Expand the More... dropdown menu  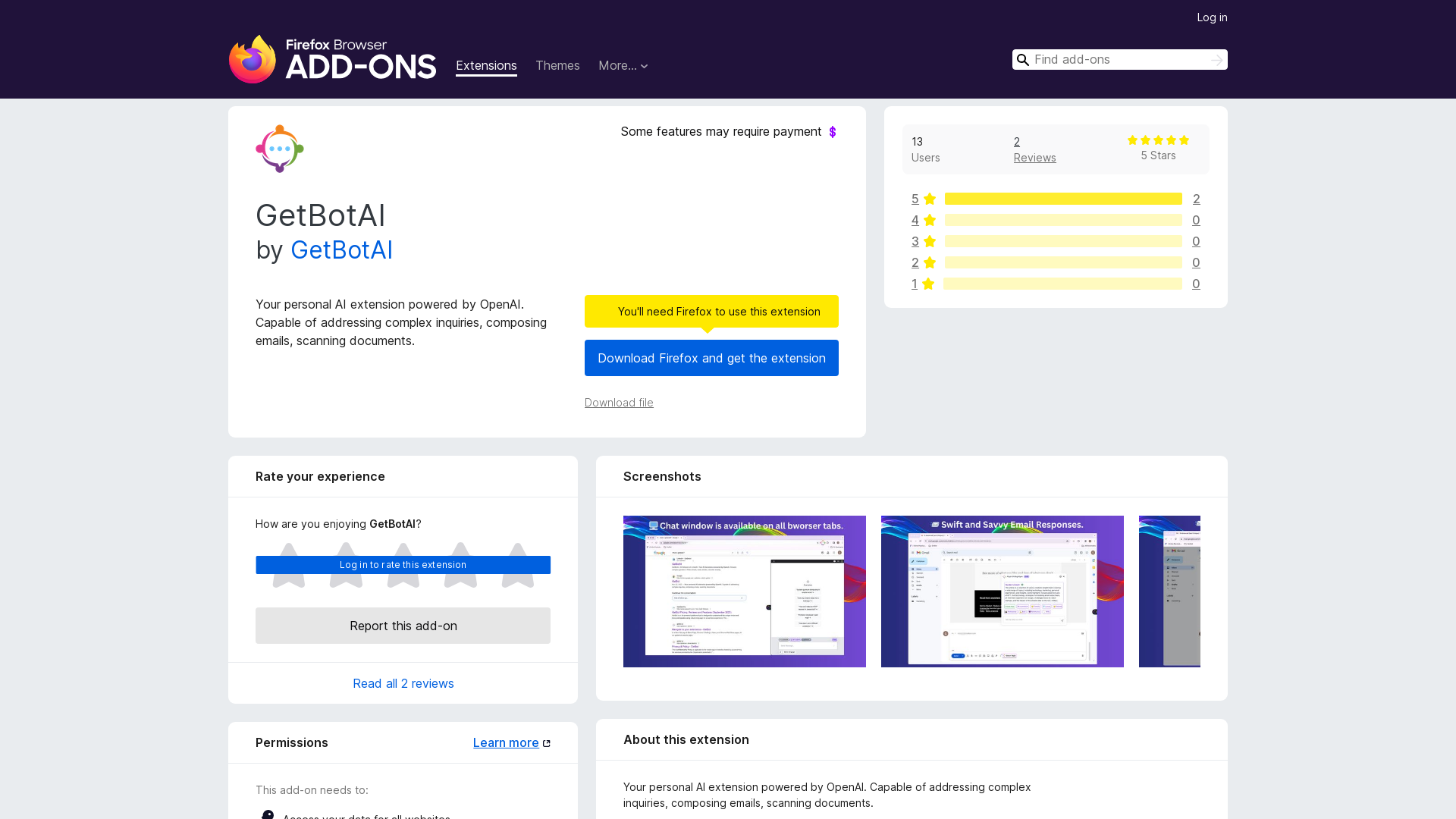tap(623, 66)
